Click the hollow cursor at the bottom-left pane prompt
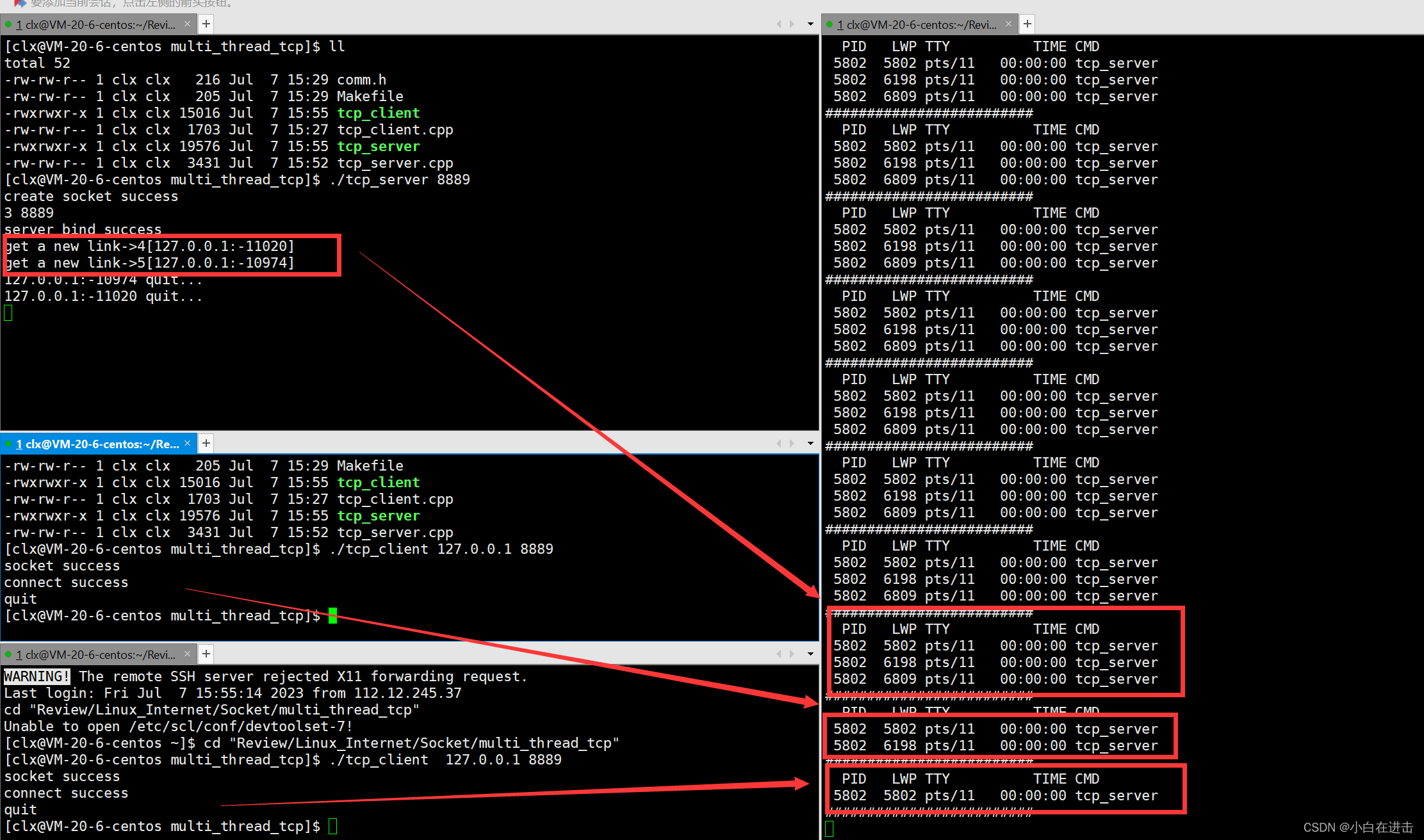 pos(333,826)
